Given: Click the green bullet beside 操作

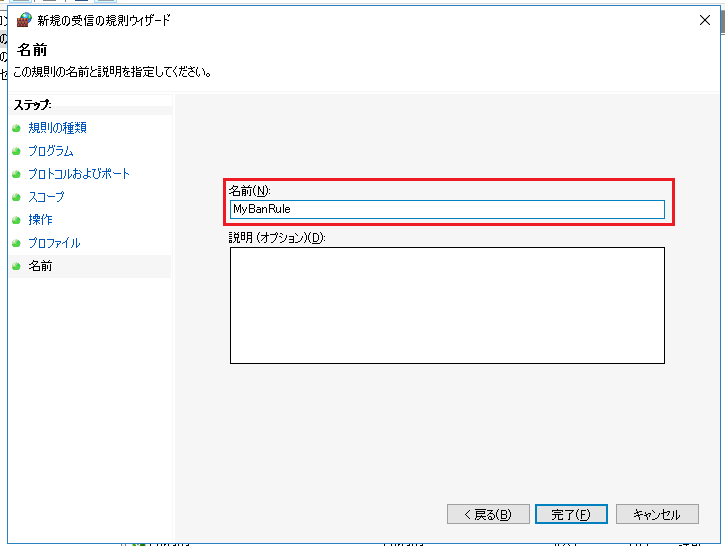Looking at the screenshot, I should [x=16, y=220].
